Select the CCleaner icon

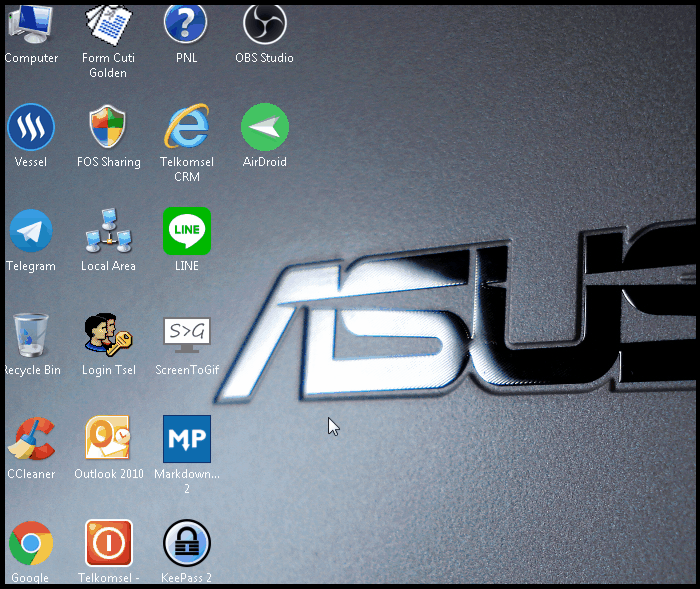31,439
